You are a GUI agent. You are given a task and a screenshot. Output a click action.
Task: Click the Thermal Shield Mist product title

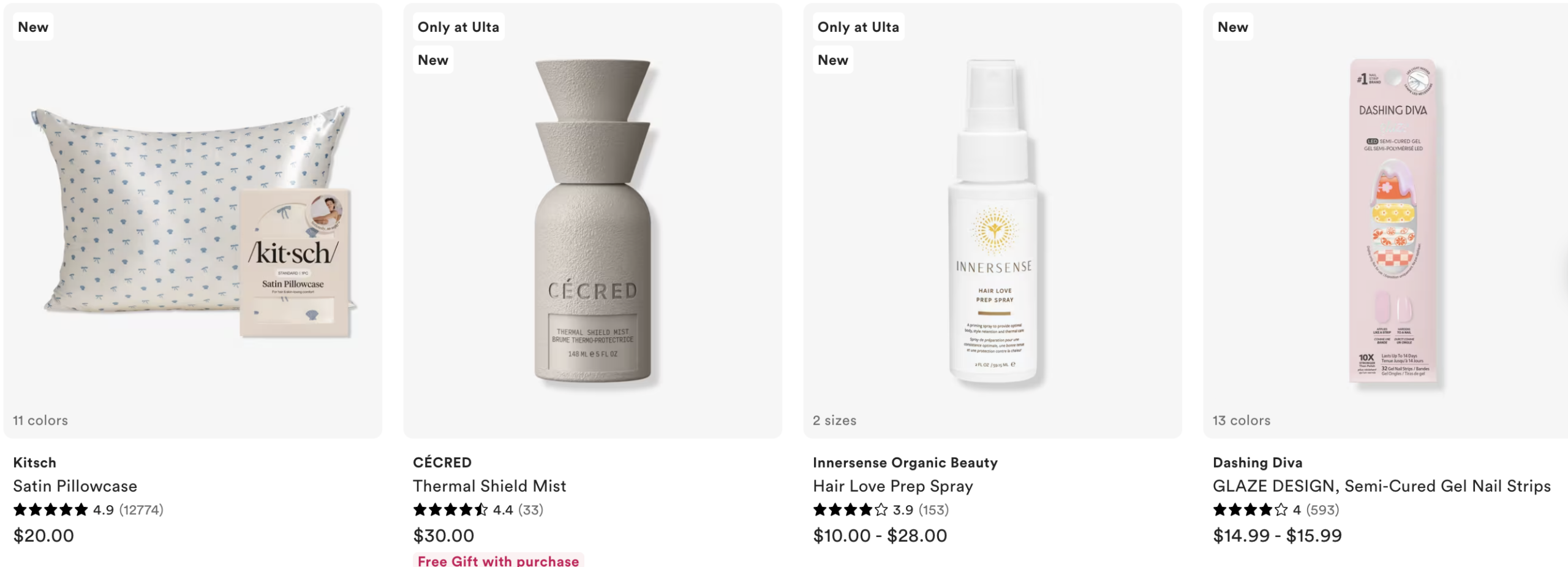(x=489, y=486)
